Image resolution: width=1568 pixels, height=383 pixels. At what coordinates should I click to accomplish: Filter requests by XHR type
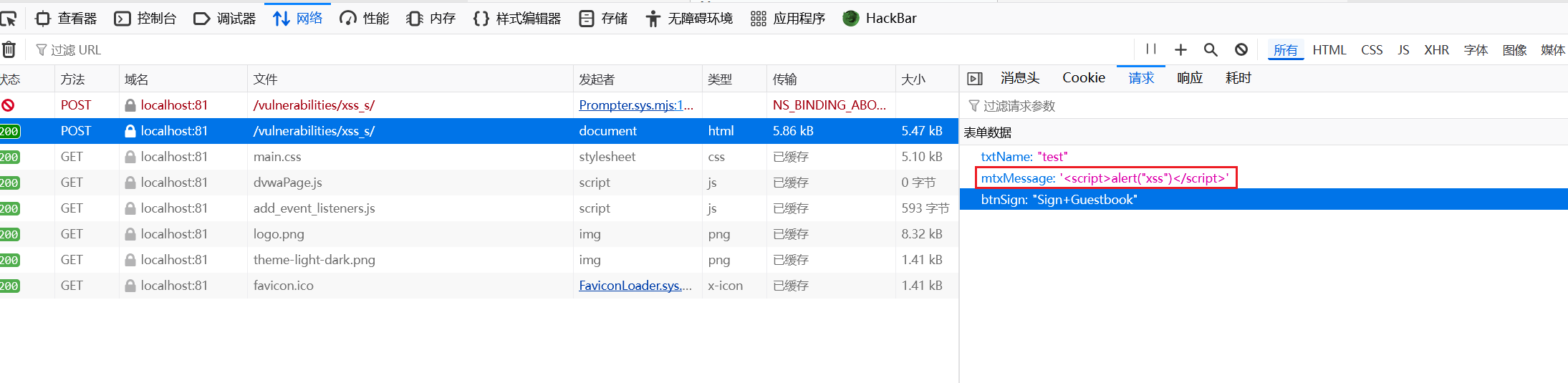point(1435,50)
